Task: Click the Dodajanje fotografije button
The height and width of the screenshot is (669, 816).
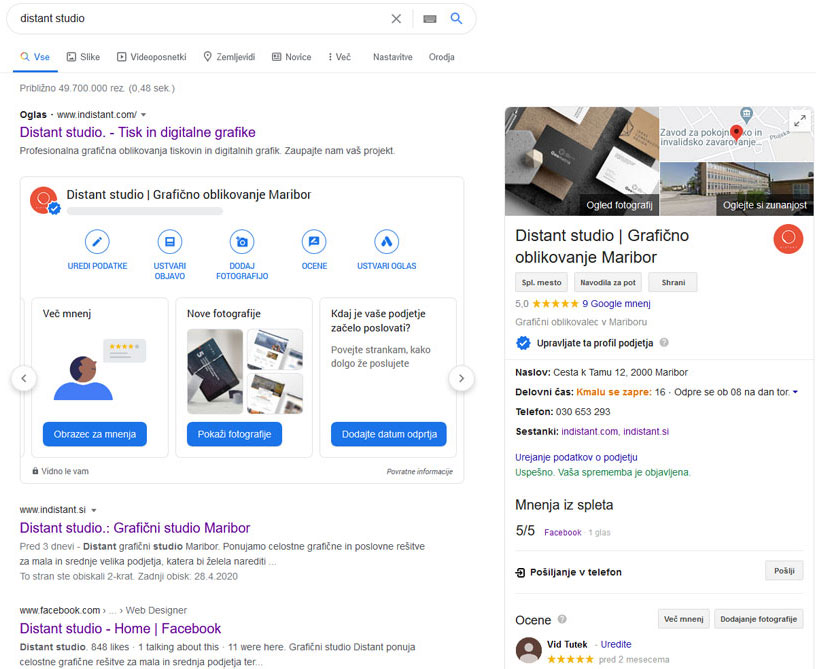Action: (758, 619)
